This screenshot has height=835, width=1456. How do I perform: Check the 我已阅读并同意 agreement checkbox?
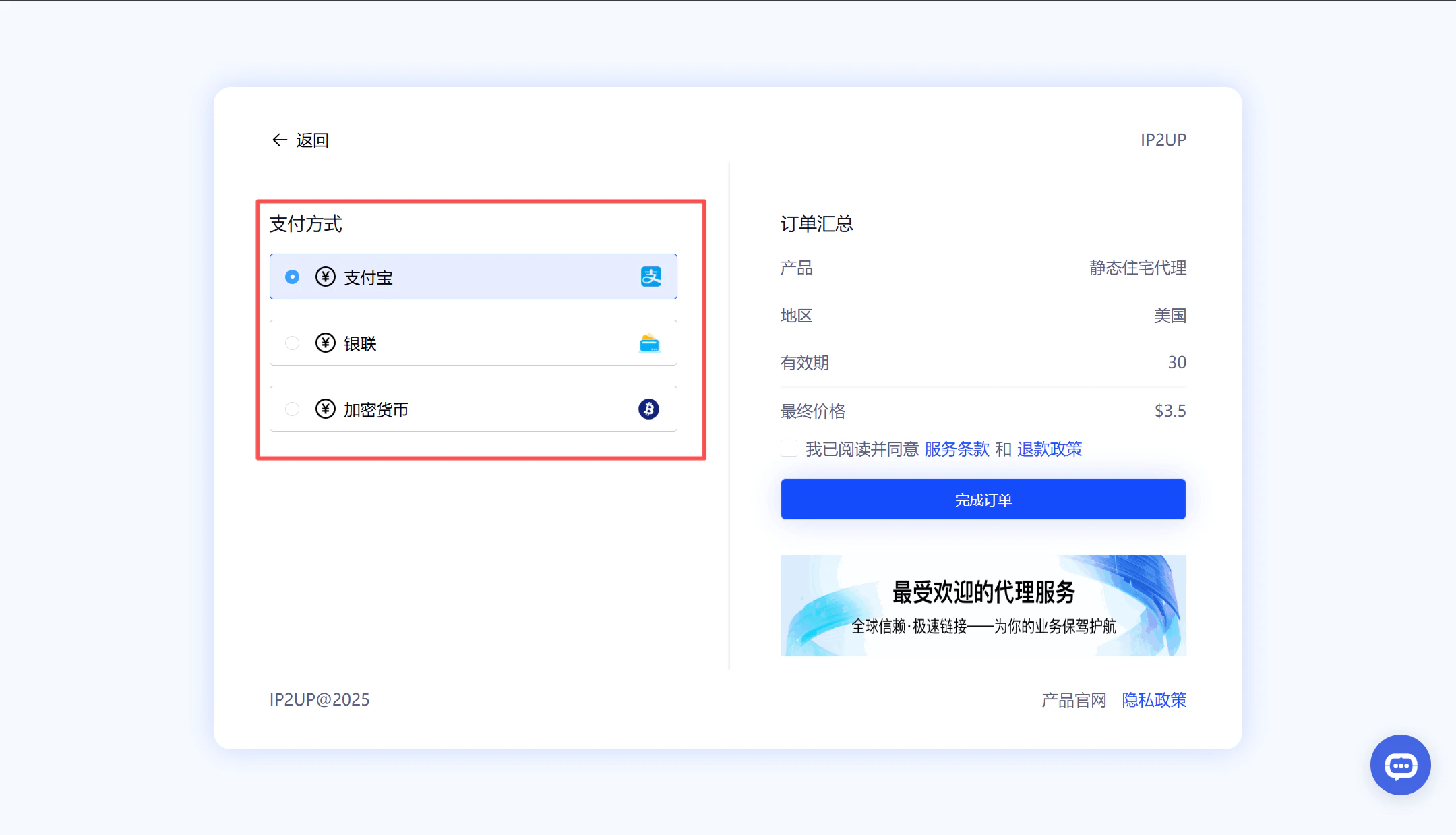point(789,448)
